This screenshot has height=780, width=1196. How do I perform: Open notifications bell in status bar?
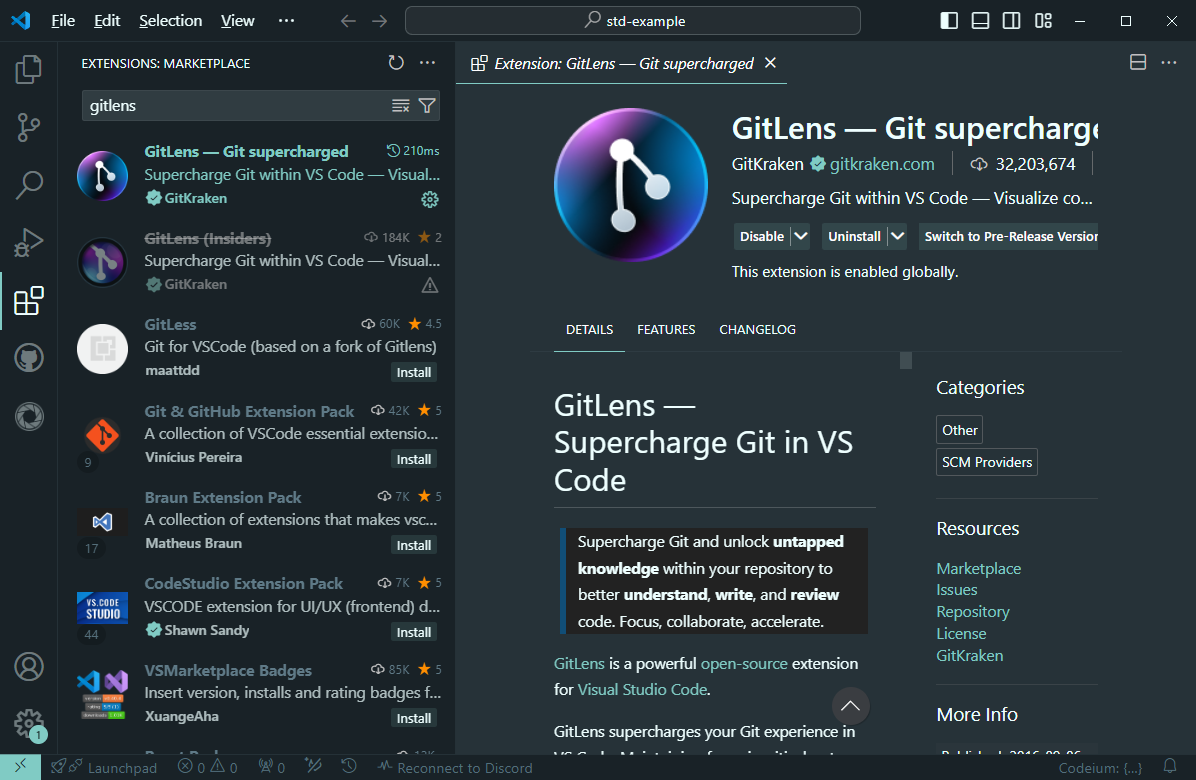pyautogui.click(x=1170, y=766)
